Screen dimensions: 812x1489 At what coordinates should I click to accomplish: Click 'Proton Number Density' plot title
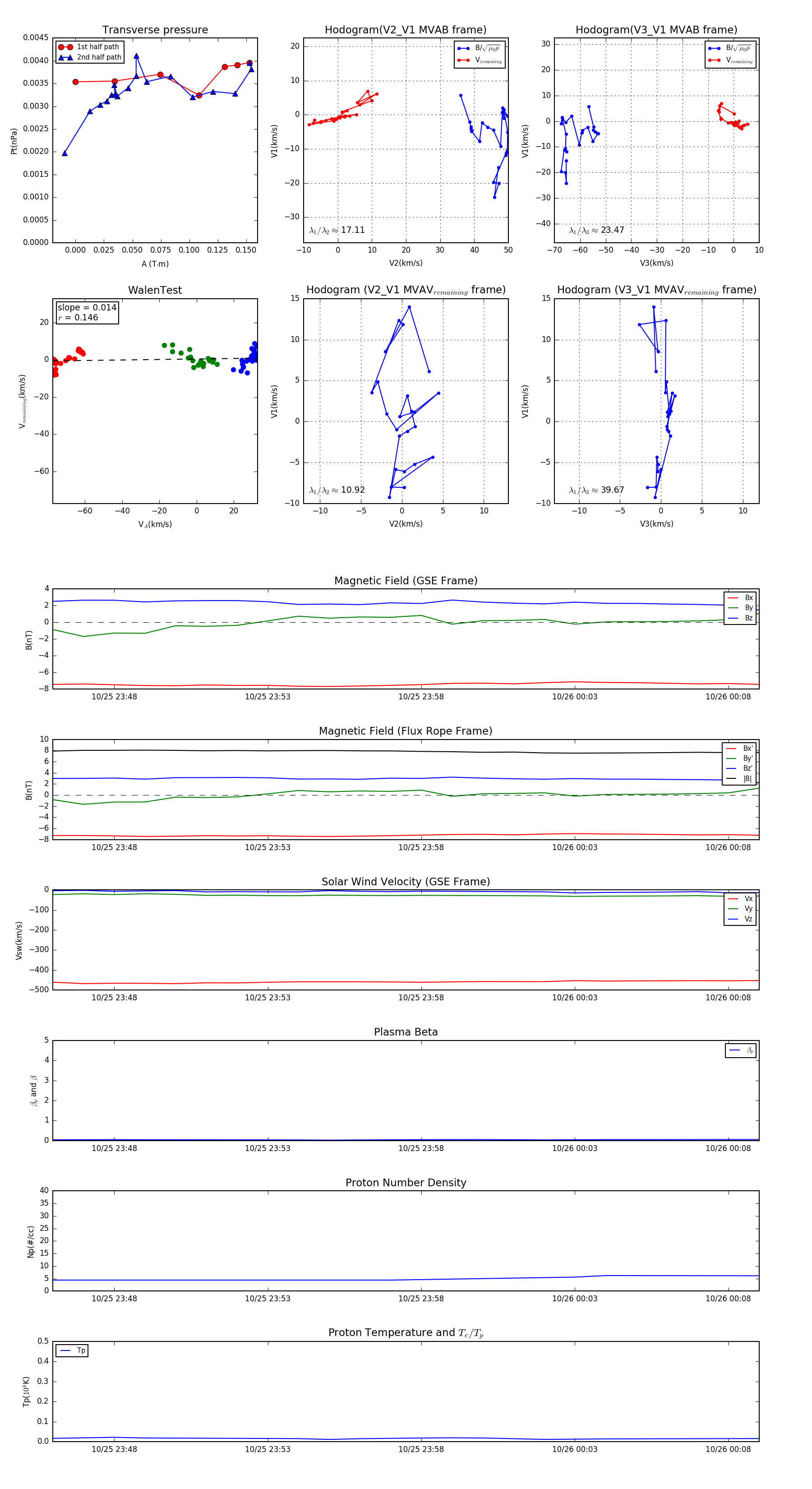pos(406,1183)
